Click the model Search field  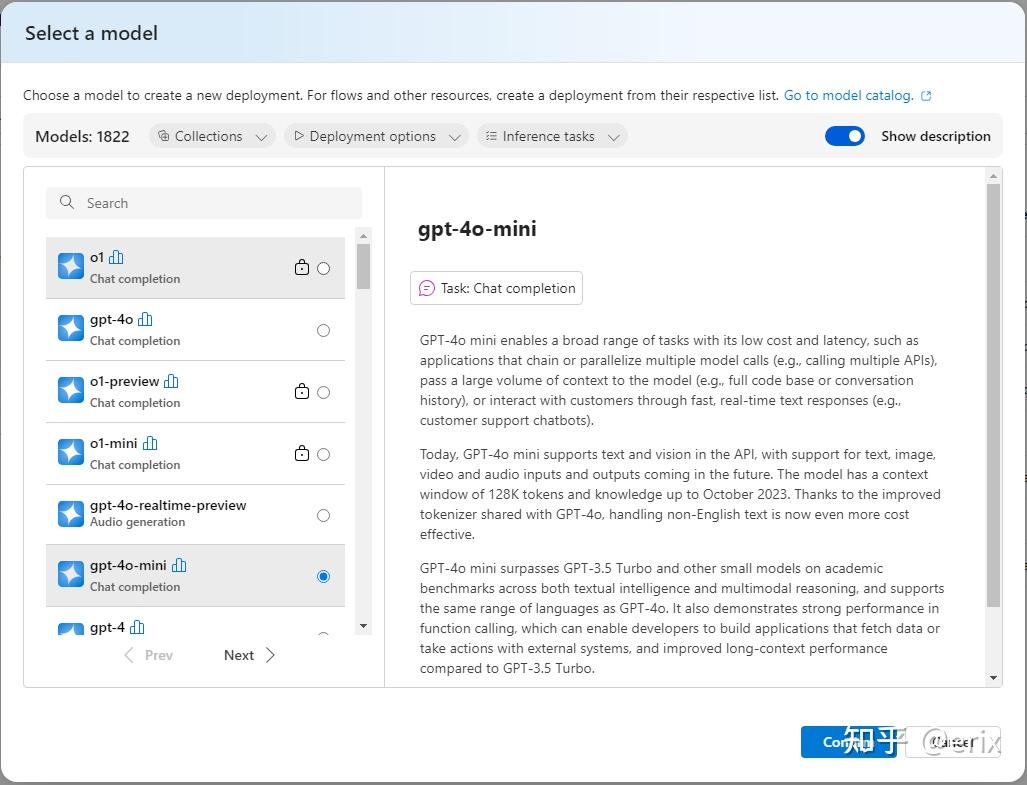coord(204,203)
